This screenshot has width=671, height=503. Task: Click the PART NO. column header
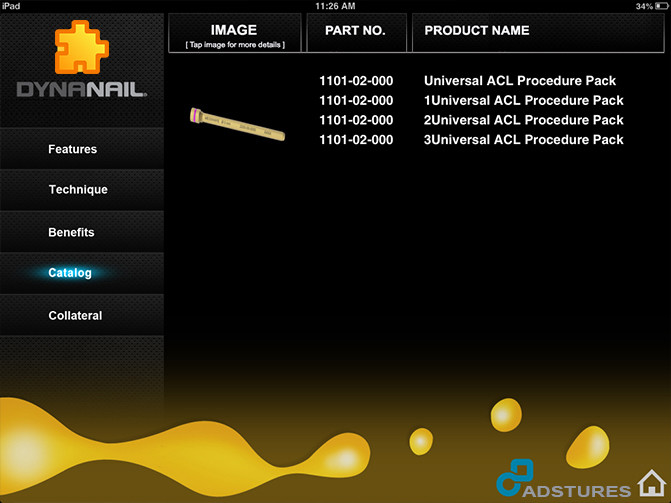356,33
